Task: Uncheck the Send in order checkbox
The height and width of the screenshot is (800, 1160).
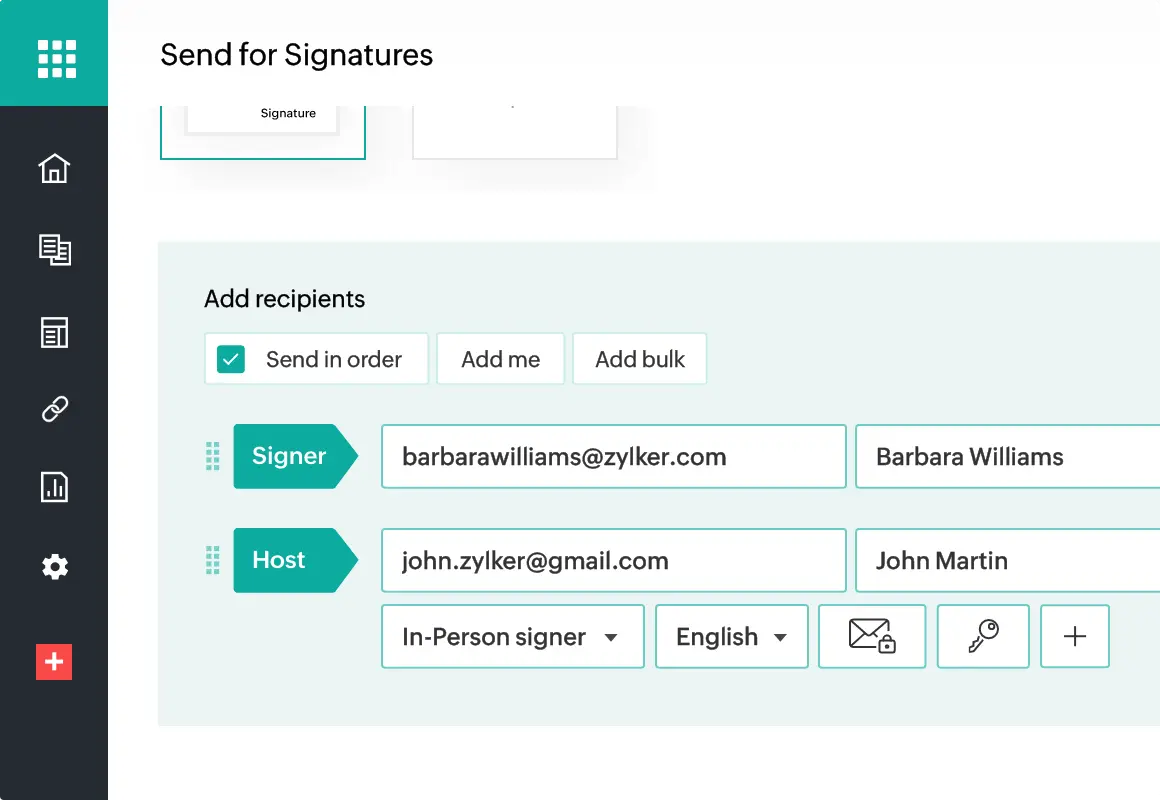Action: 231,359
